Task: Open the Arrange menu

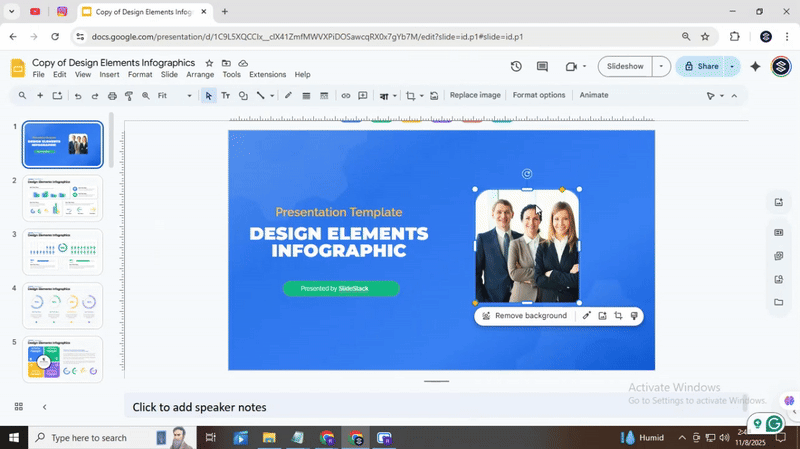Action: 200,75
